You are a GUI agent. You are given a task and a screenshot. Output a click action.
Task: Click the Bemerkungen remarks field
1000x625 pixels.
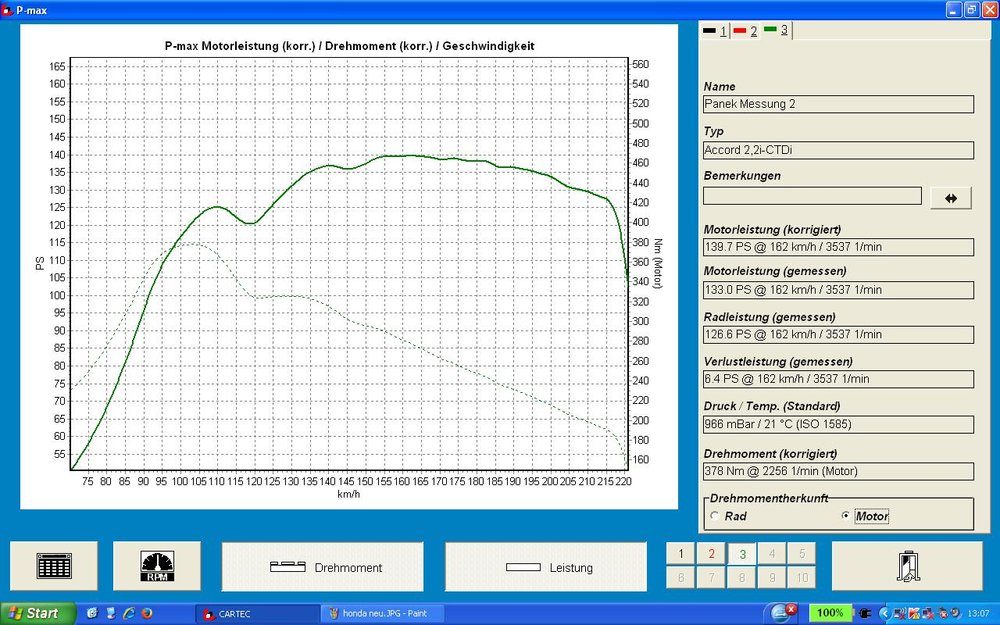tap(812, 196)
